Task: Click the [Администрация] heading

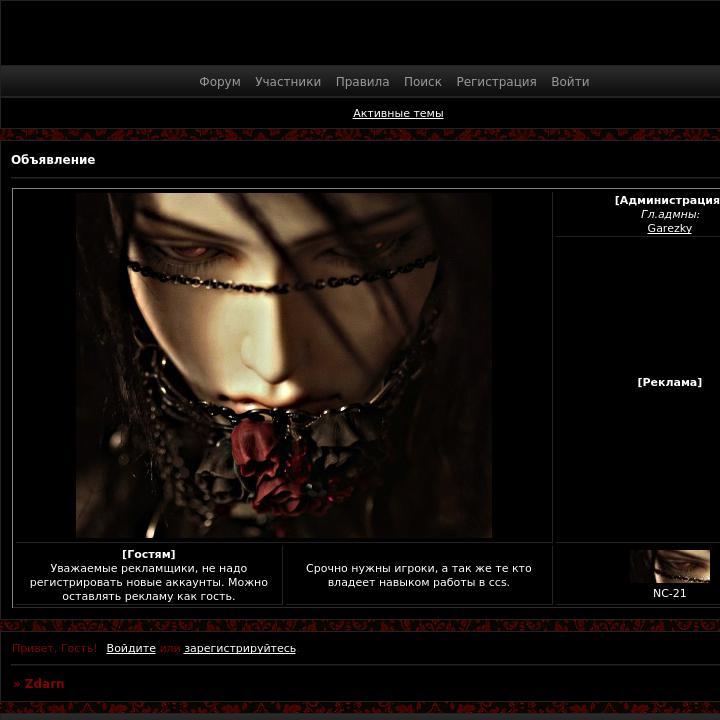Action: 667,200
